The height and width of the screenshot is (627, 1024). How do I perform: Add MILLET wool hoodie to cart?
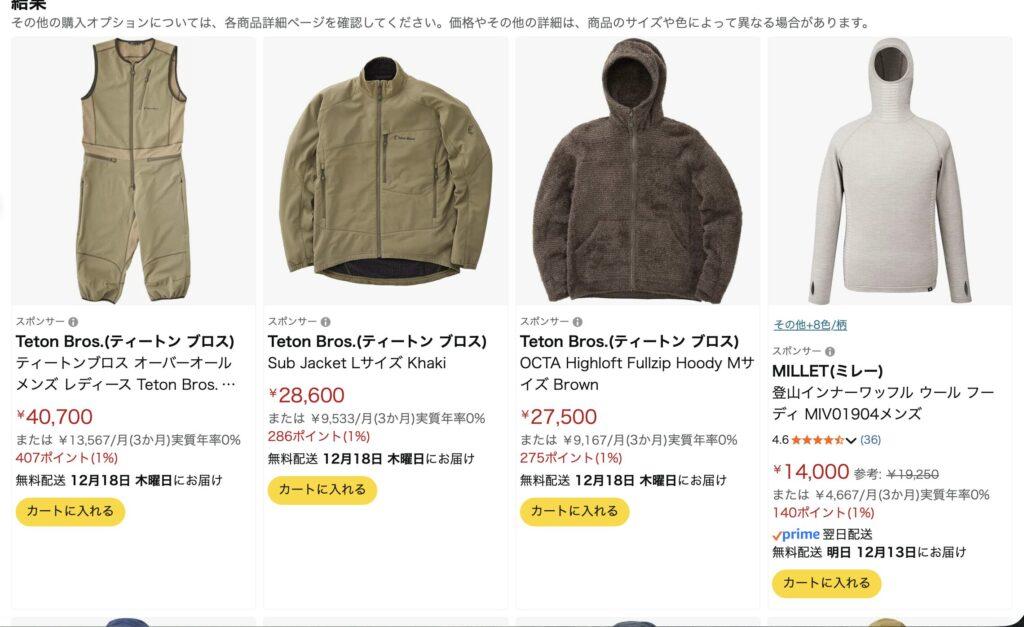(826, 583)
